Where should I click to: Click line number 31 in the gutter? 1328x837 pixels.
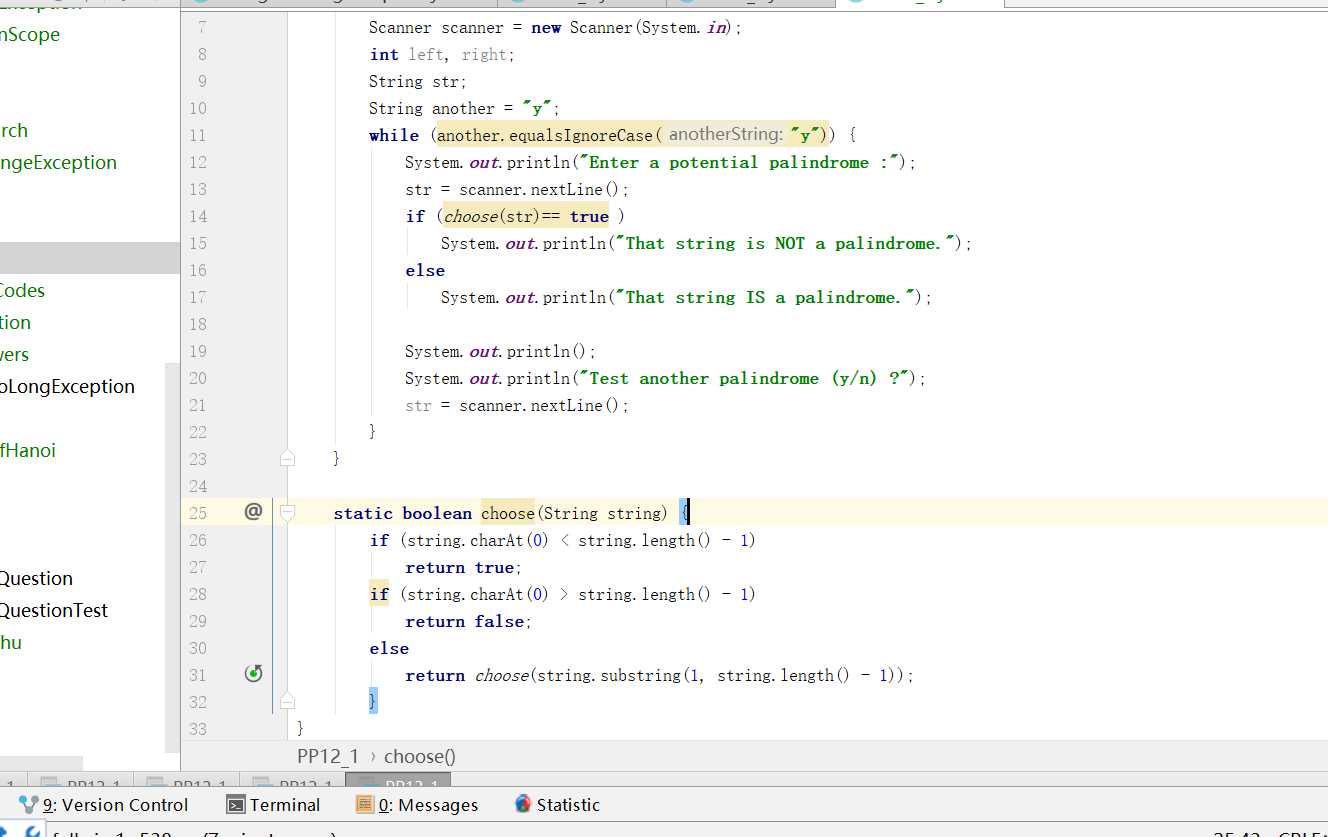click(197, 675)
